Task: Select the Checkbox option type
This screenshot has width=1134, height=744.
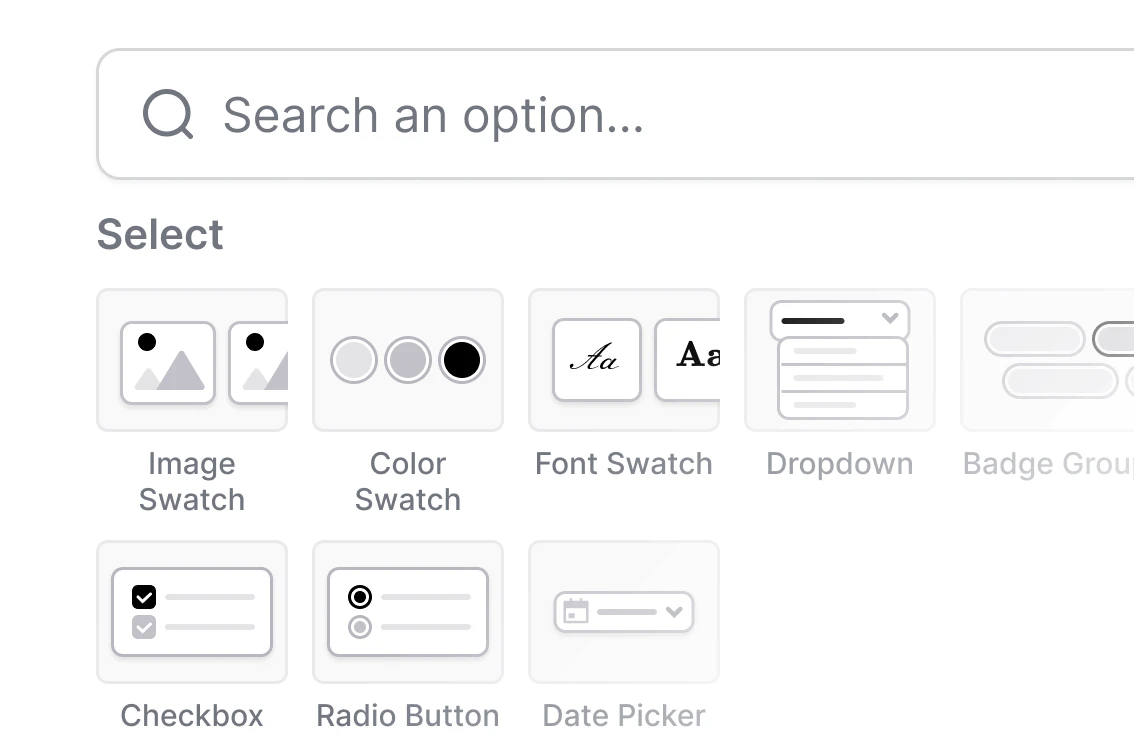Action: pos(191,612)
